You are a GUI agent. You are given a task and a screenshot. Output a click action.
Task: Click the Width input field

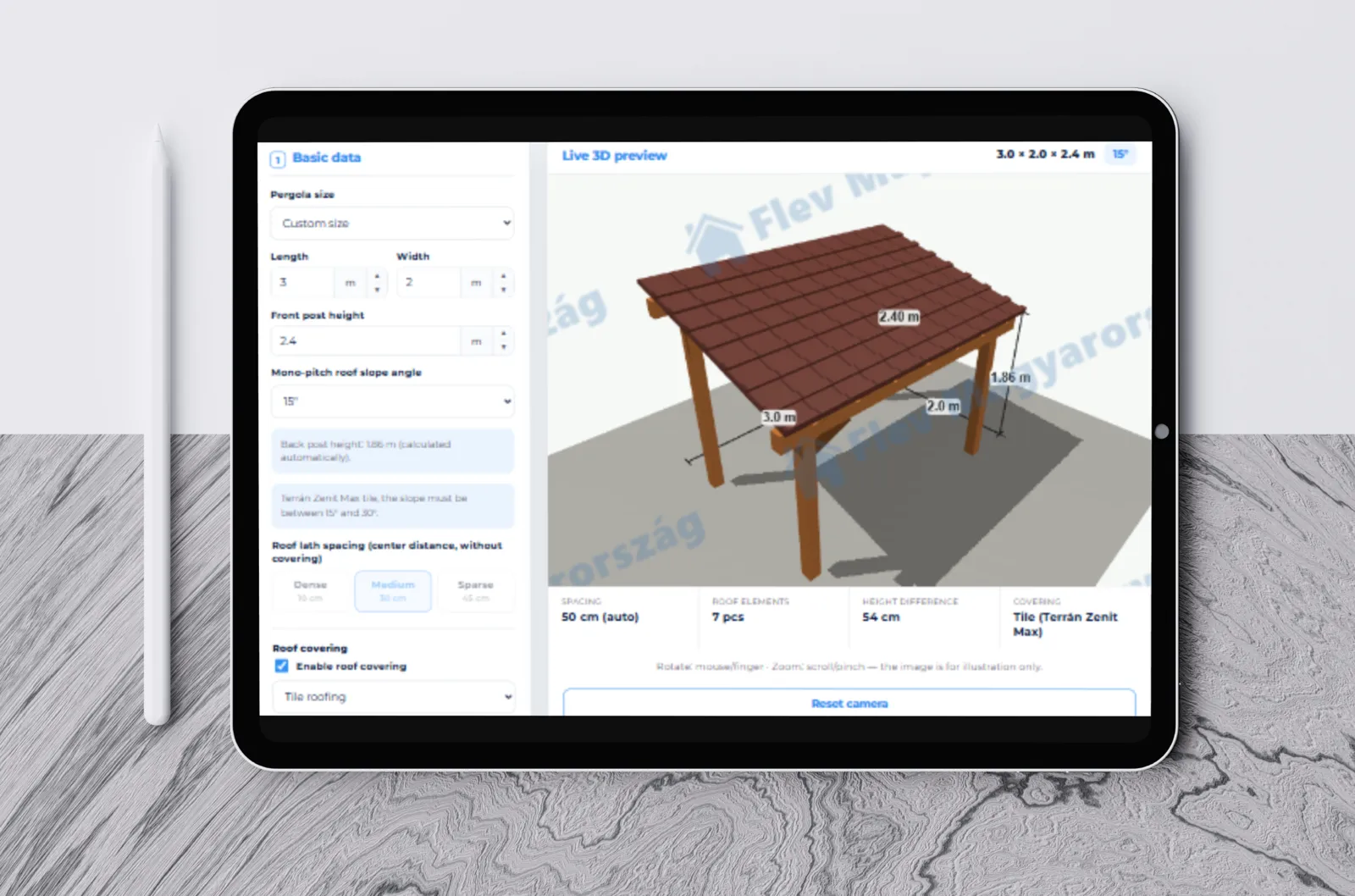429,282
